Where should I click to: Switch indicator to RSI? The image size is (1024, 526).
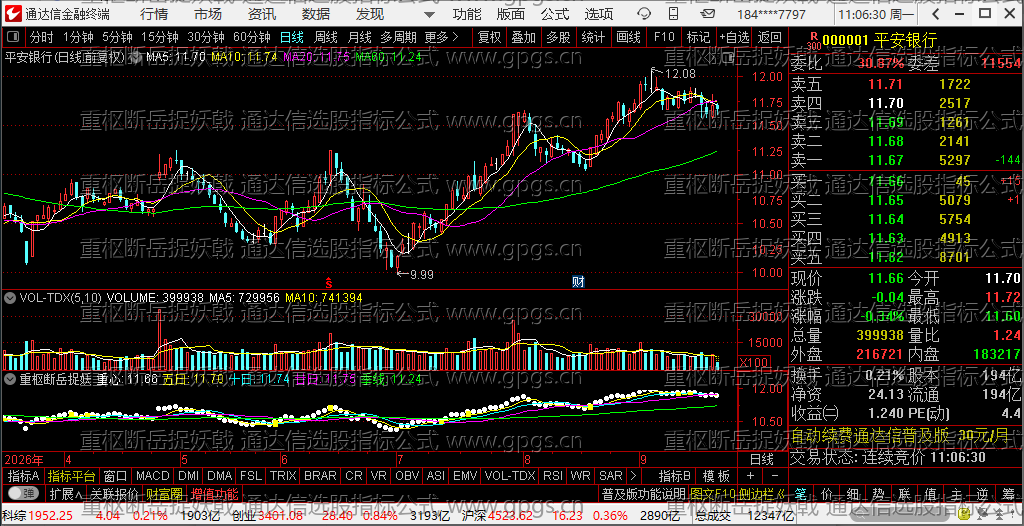(553, 476)
